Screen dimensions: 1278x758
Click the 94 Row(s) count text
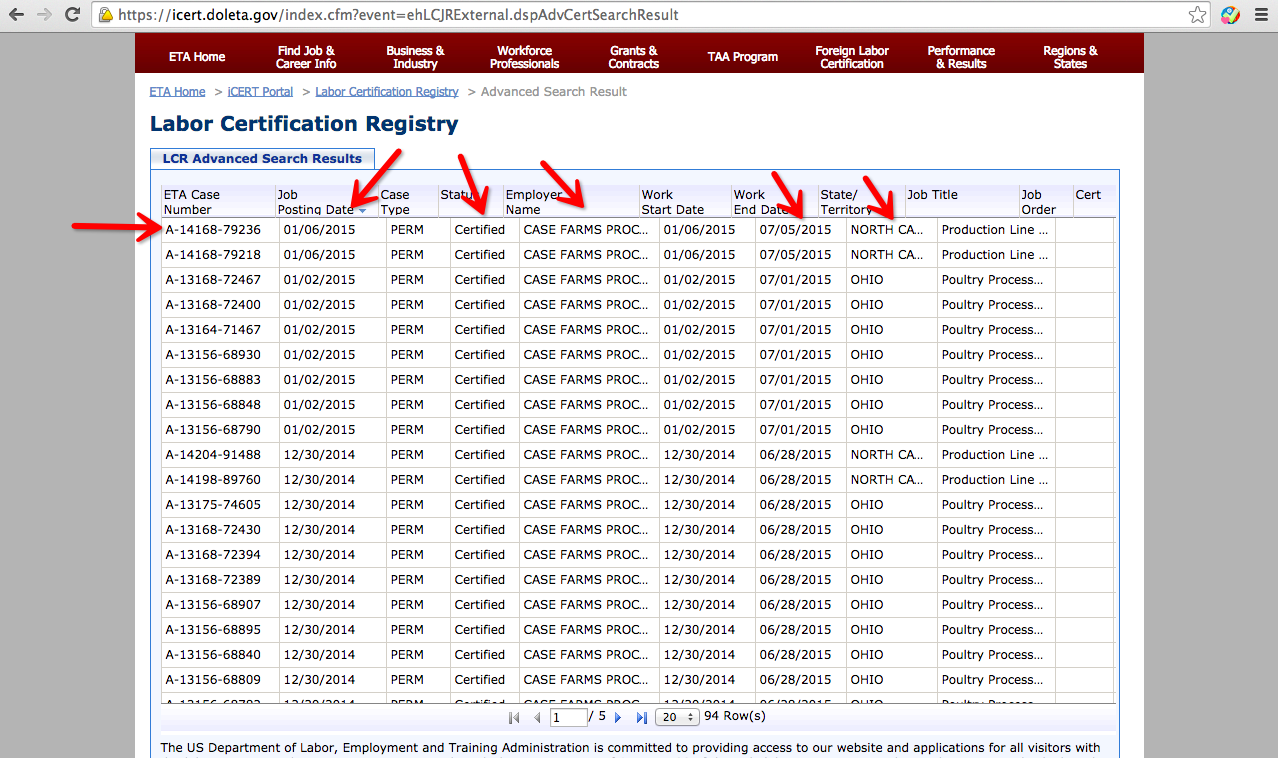pyautogui.click(x=735, y=716)
